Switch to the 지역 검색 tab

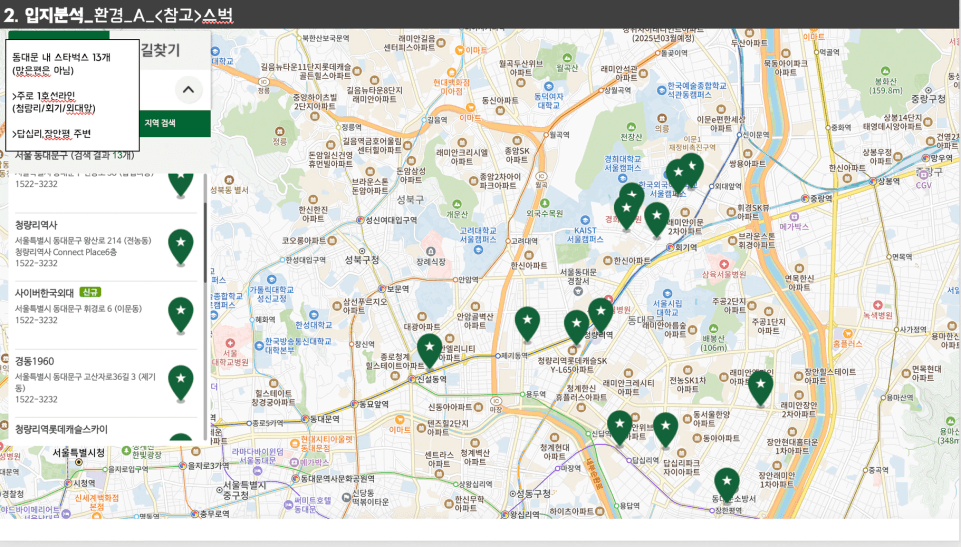[160, 123]
